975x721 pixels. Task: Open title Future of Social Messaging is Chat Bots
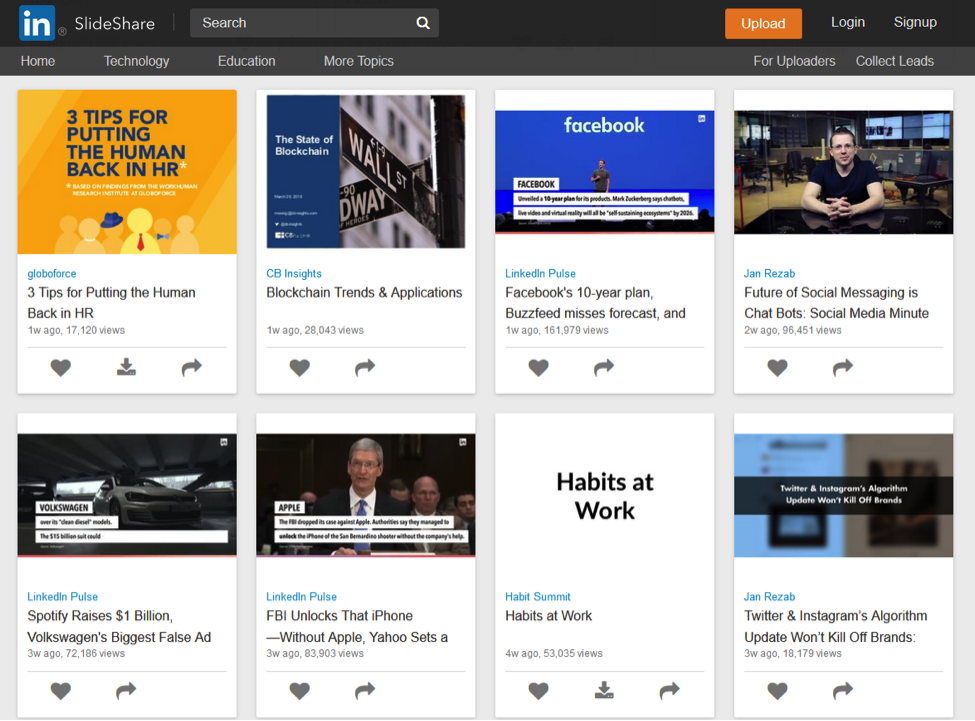pos(836,303)
